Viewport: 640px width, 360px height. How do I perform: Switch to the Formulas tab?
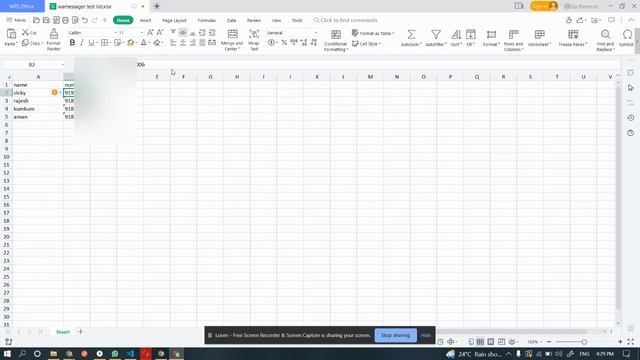pos(207,20)
